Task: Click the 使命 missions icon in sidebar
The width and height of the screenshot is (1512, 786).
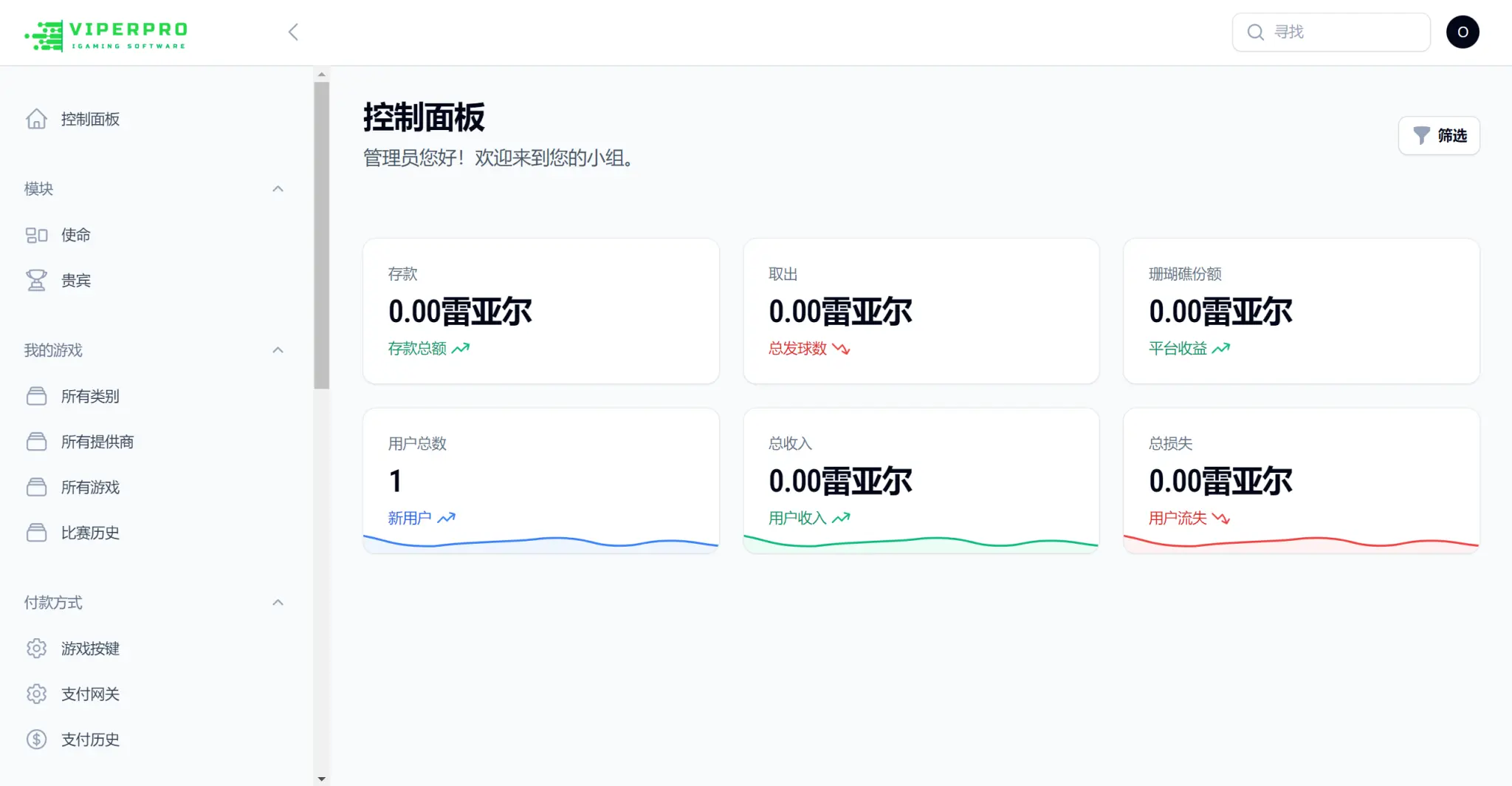Action: [x=36, y=235]
